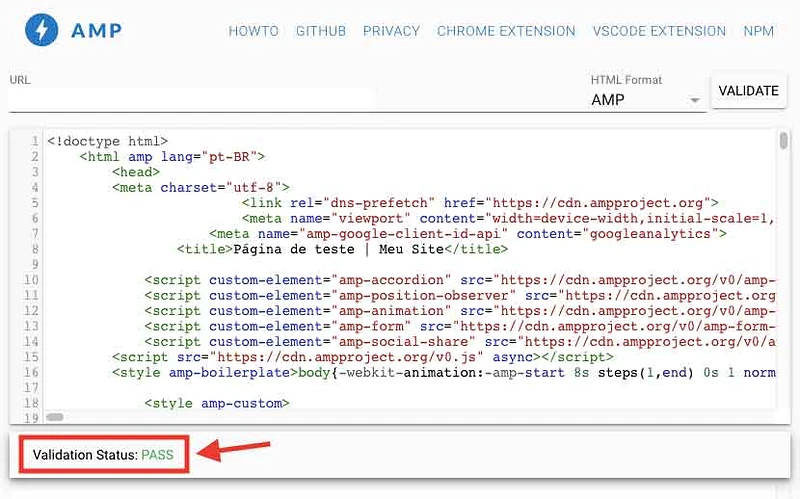Click 'amp-social-share' on line 14
Screen dimensions: 800x499
[403, 341]
